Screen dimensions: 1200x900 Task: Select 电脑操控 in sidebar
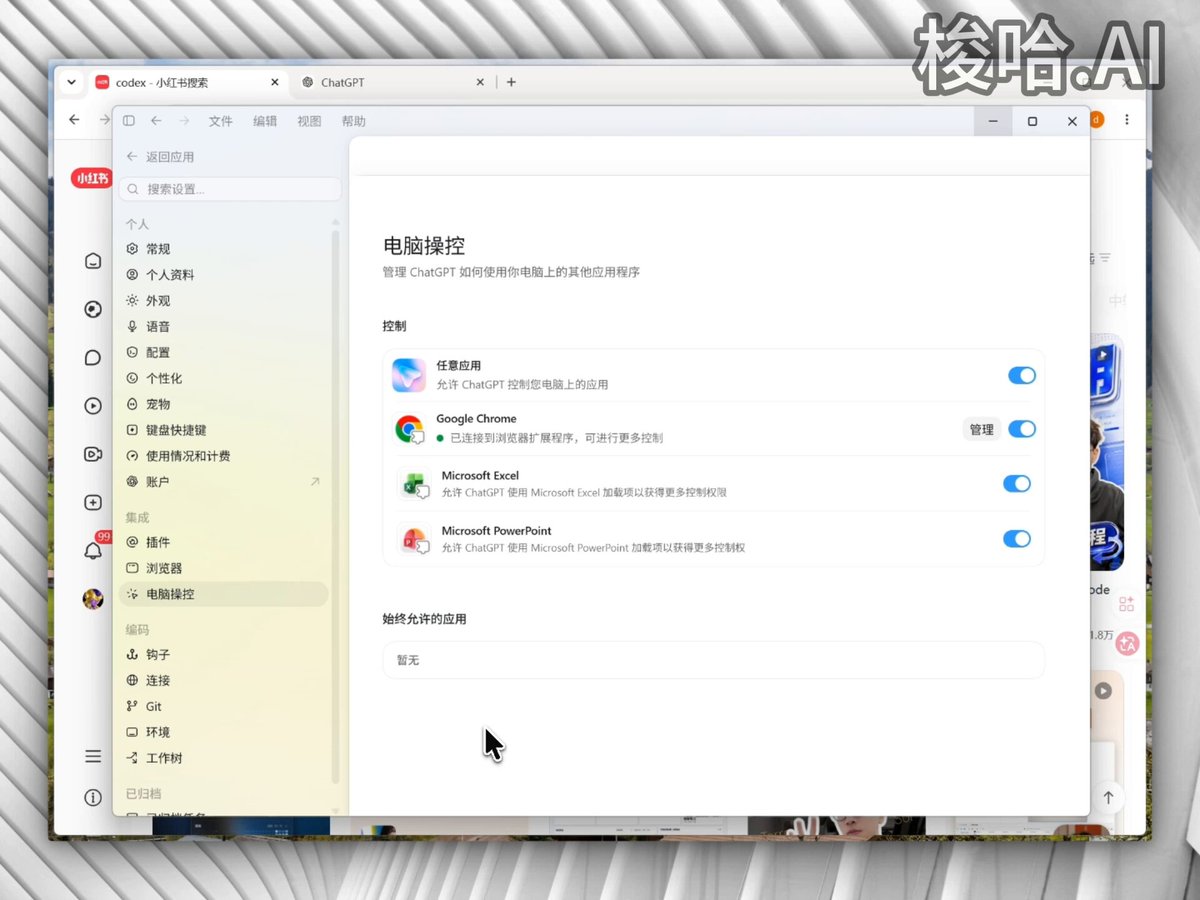click(223, 594)
